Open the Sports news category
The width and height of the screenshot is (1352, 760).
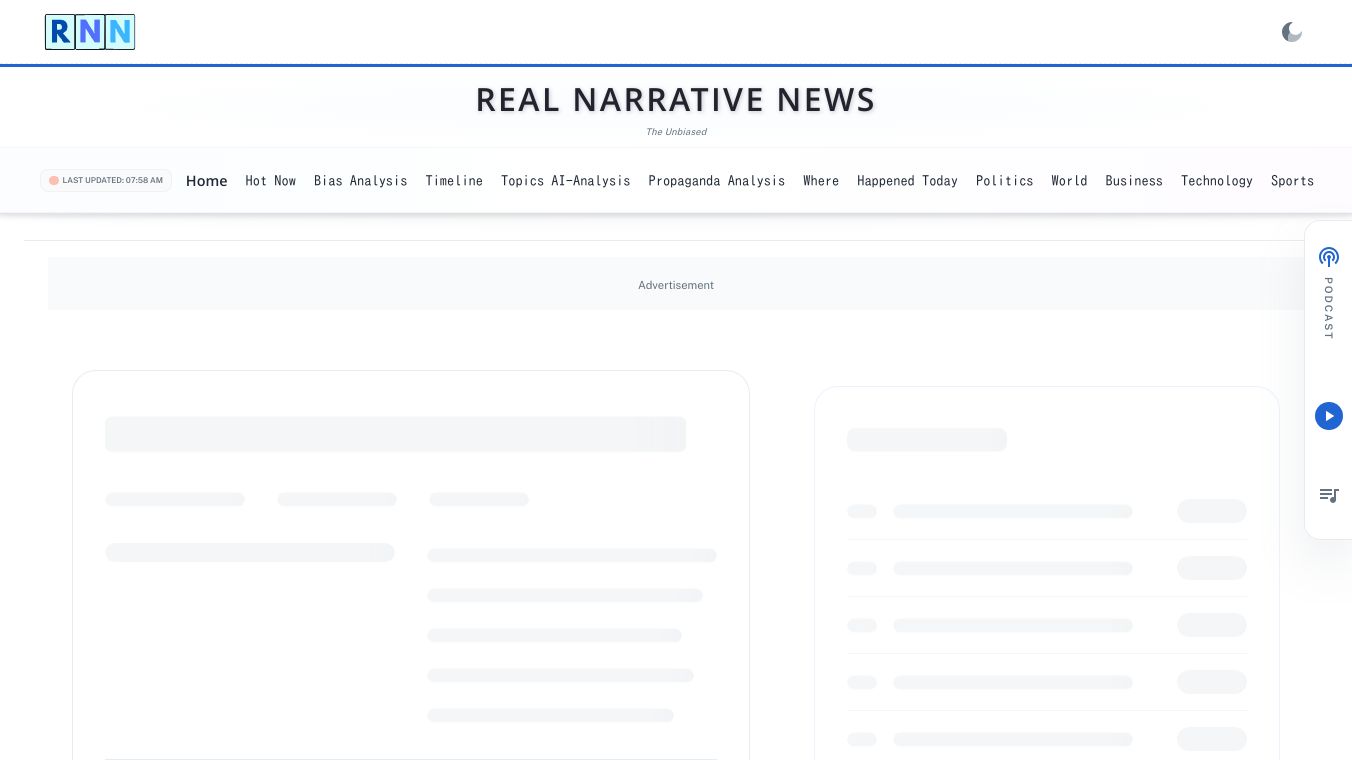pos(1293,181)
